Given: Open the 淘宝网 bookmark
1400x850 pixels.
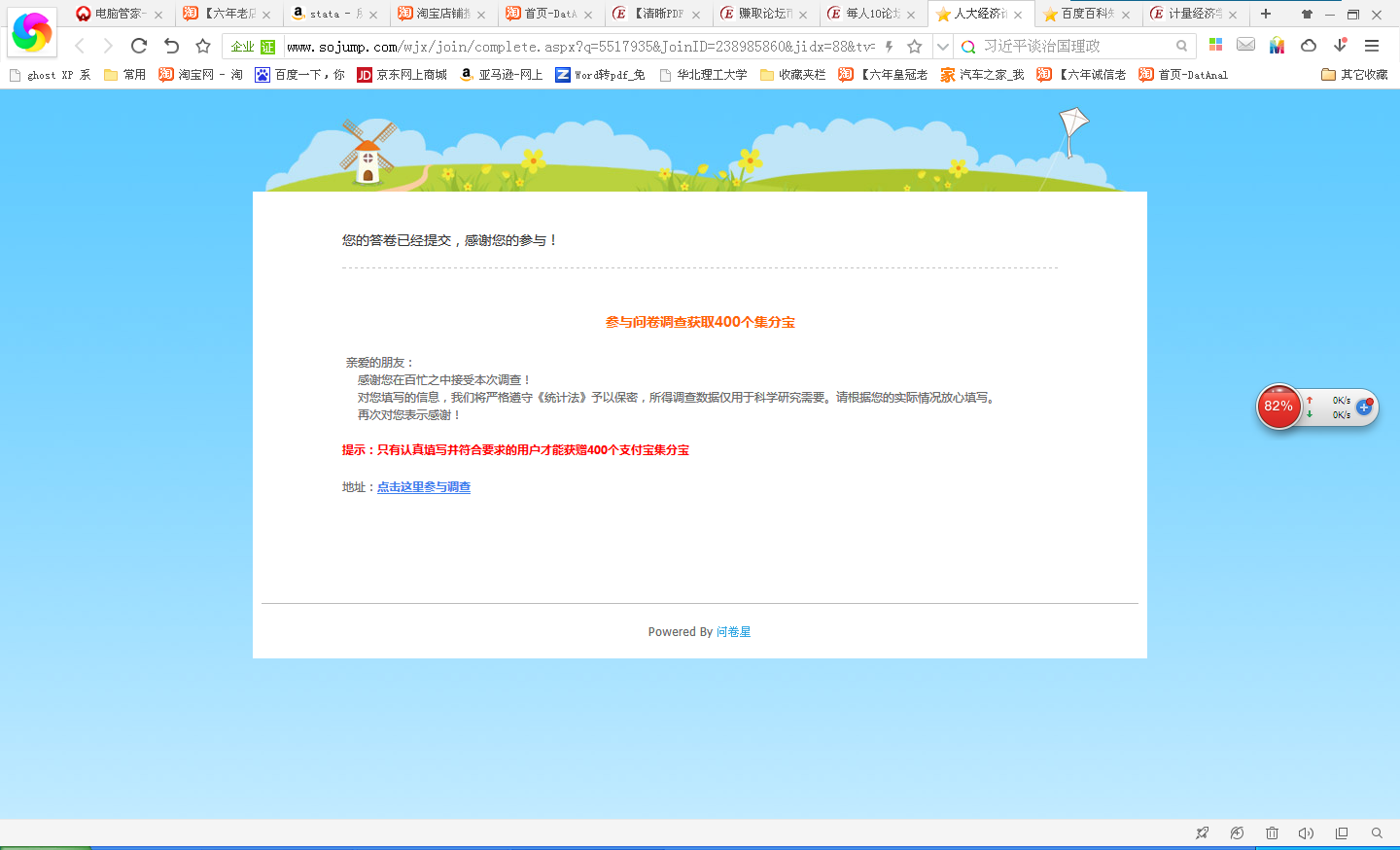Looking at the screenshot, I should (x=200, y=75).
